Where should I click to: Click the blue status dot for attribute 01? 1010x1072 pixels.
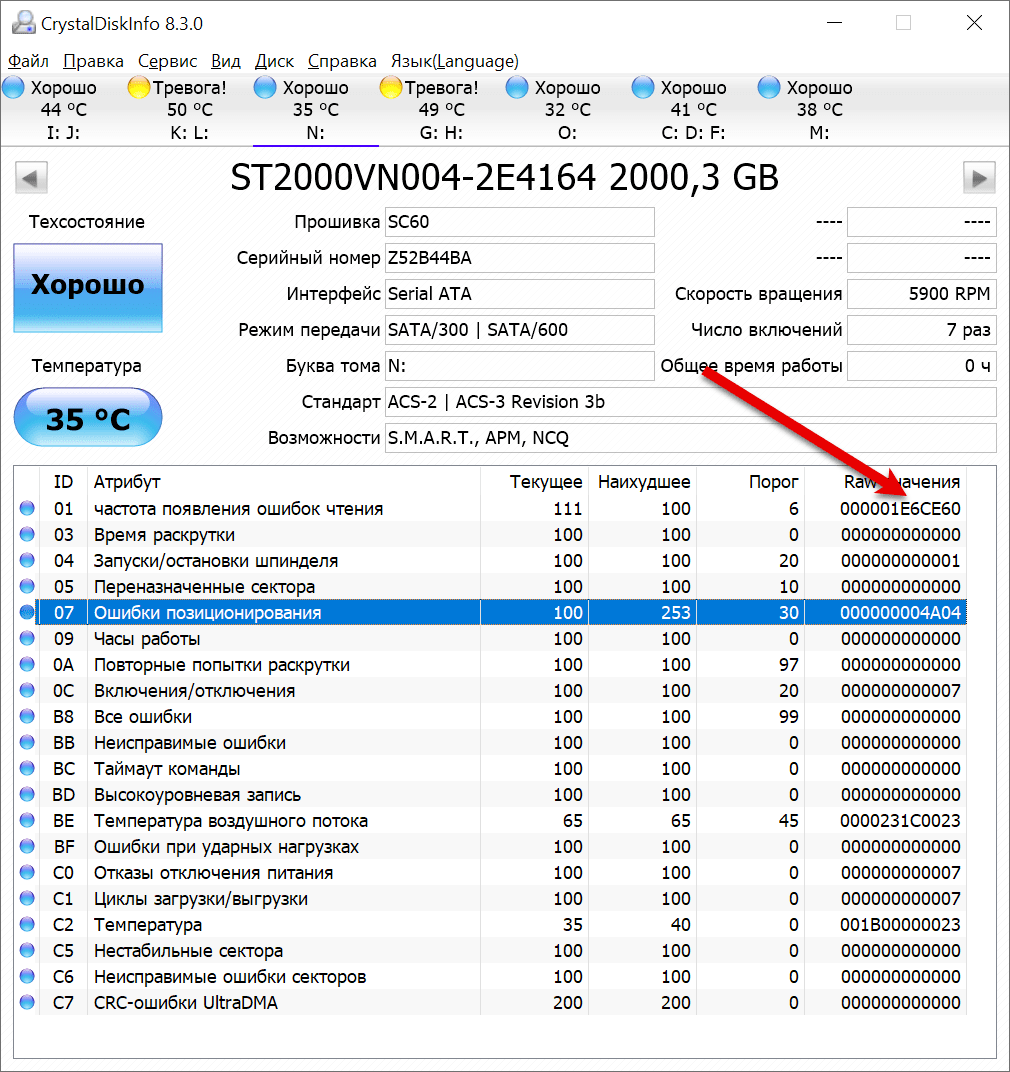tap(26, 509)
